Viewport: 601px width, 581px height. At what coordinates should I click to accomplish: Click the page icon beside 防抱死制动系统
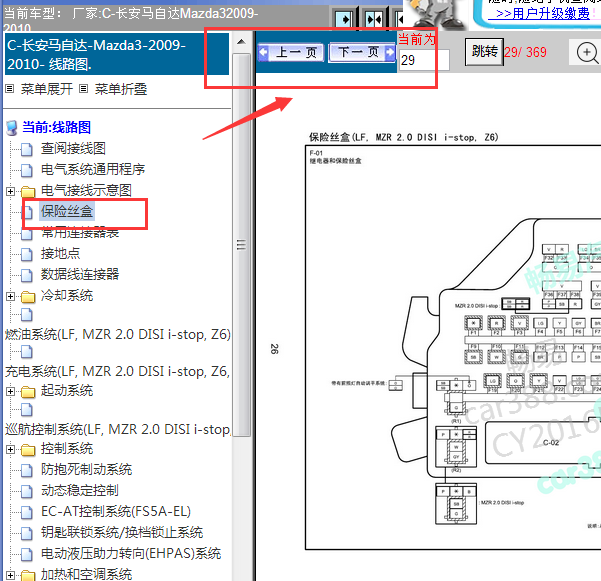coord(27,470)
